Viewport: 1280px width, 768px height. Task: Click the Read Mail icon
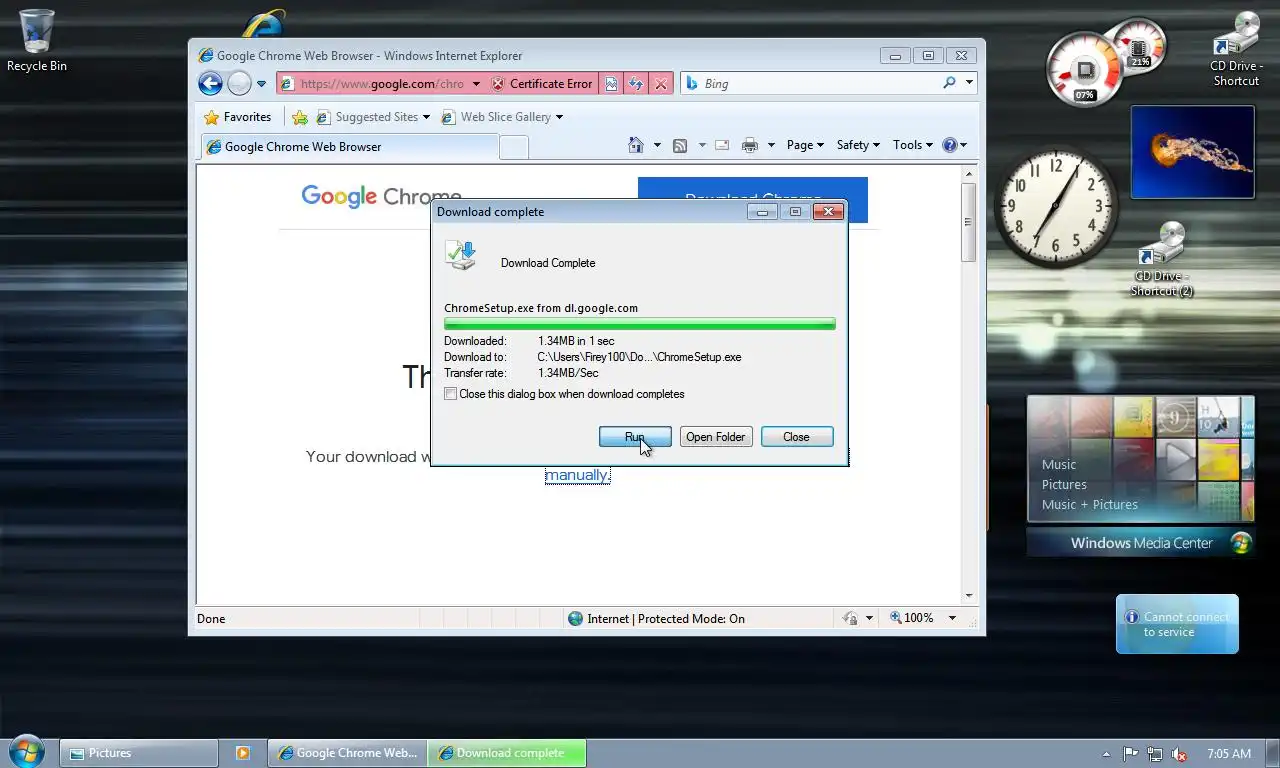721,145
